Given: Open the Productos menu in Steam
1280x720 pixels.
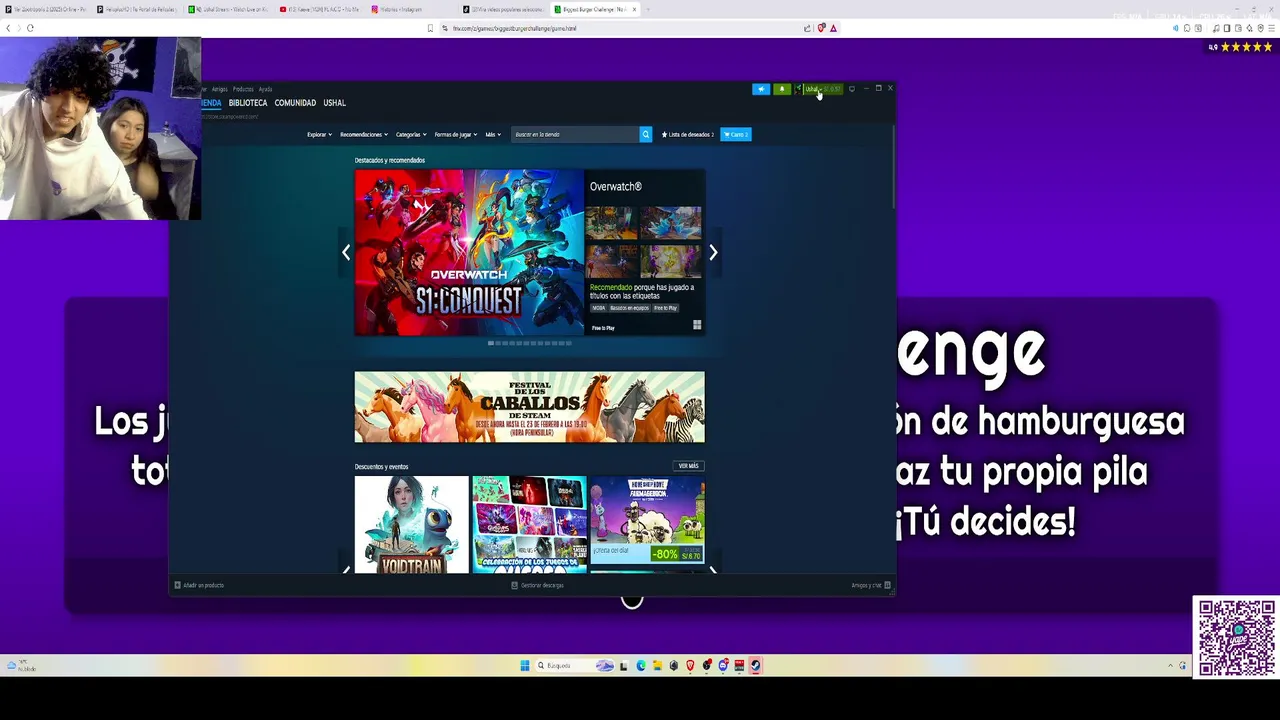Looking at the screenshot, I should (243, 89).
